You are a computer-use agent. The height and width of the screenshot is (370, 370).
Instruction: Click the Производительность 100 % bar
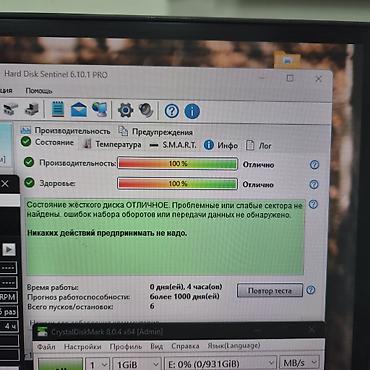pyautogui.click(x=177, y=164)
